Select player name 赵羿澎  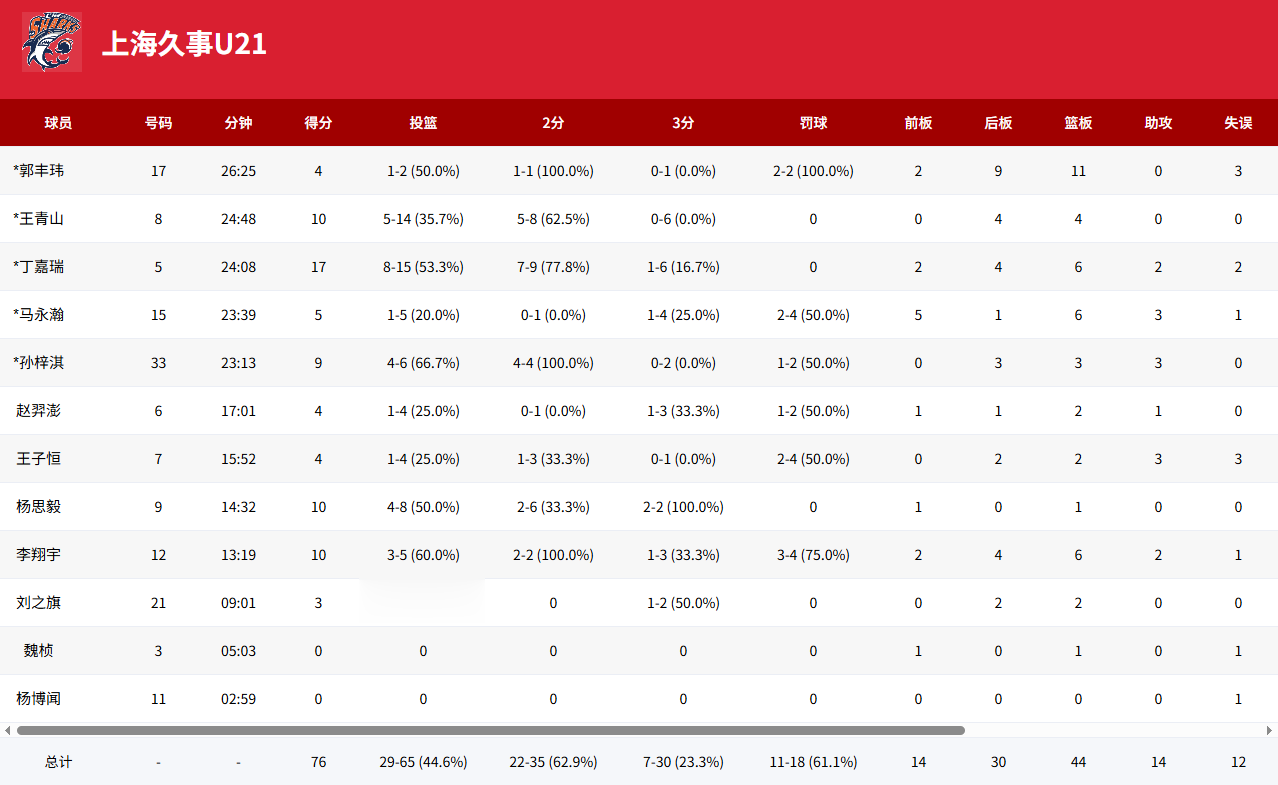pyautogui.click(x=38, y=411)
